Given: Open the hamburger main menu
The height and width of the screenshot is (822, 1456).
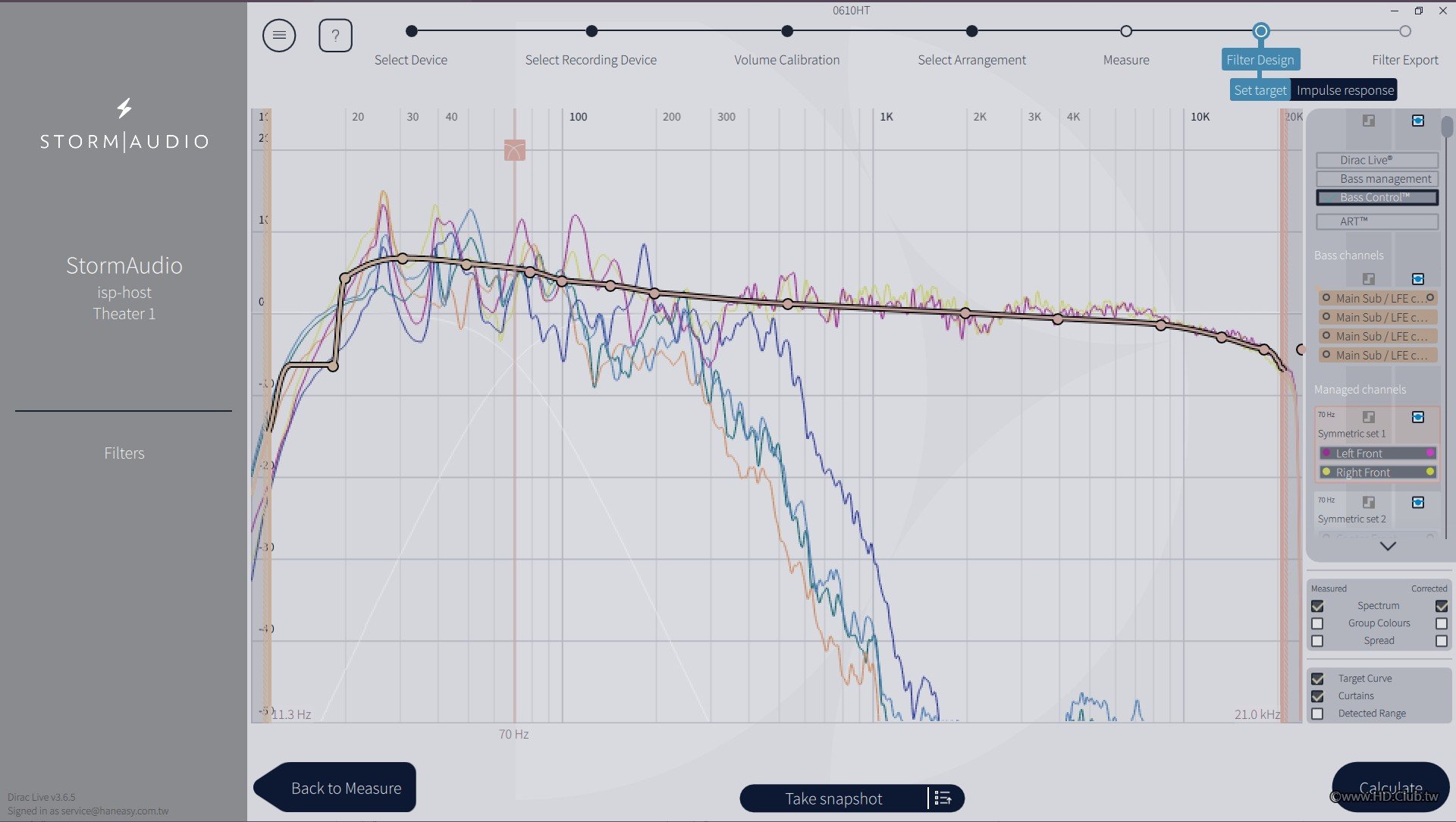Looking at the screenshot, I should click(x=279, y=36).
